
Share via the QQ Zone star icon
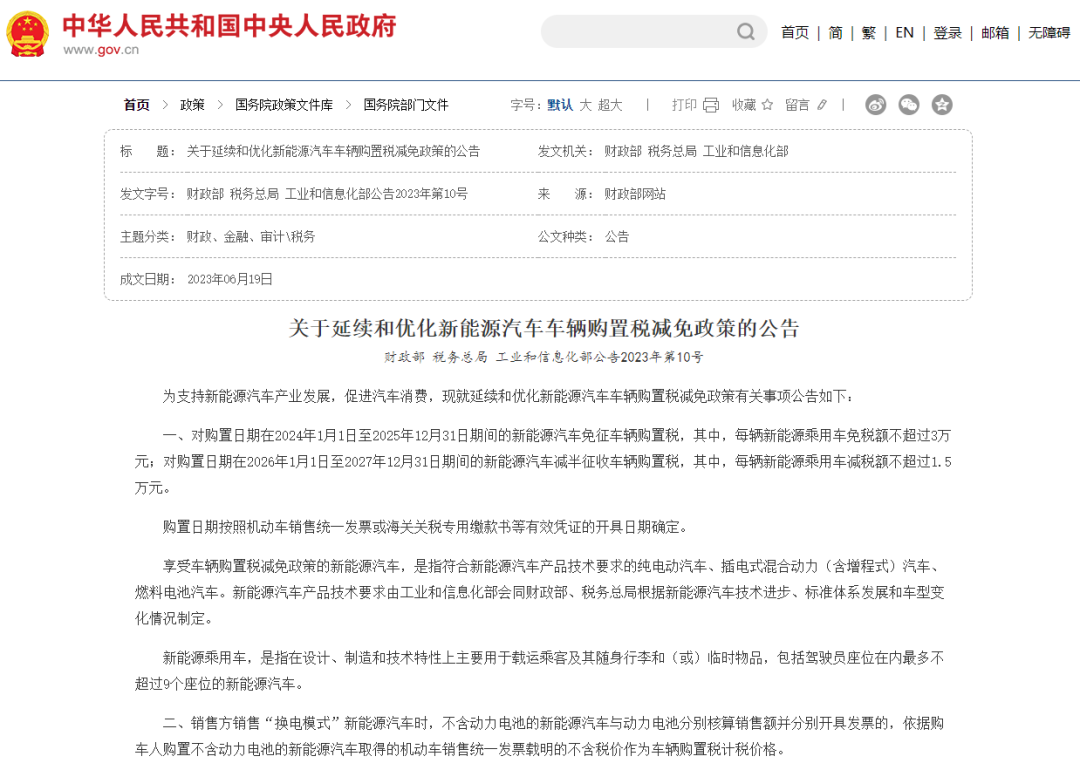[941, 105]
